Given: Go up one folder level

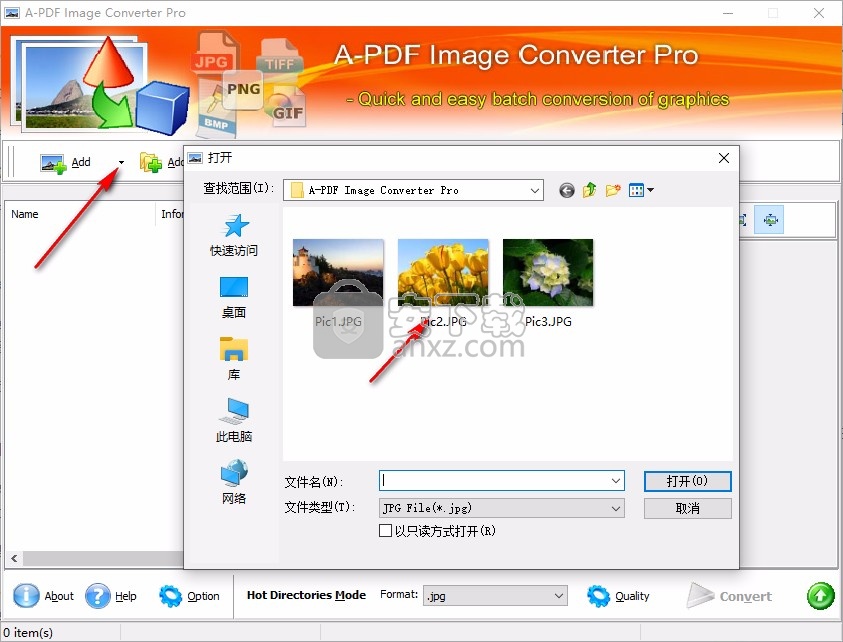Looking at the screenshot, I should click(x=590, y=190).
